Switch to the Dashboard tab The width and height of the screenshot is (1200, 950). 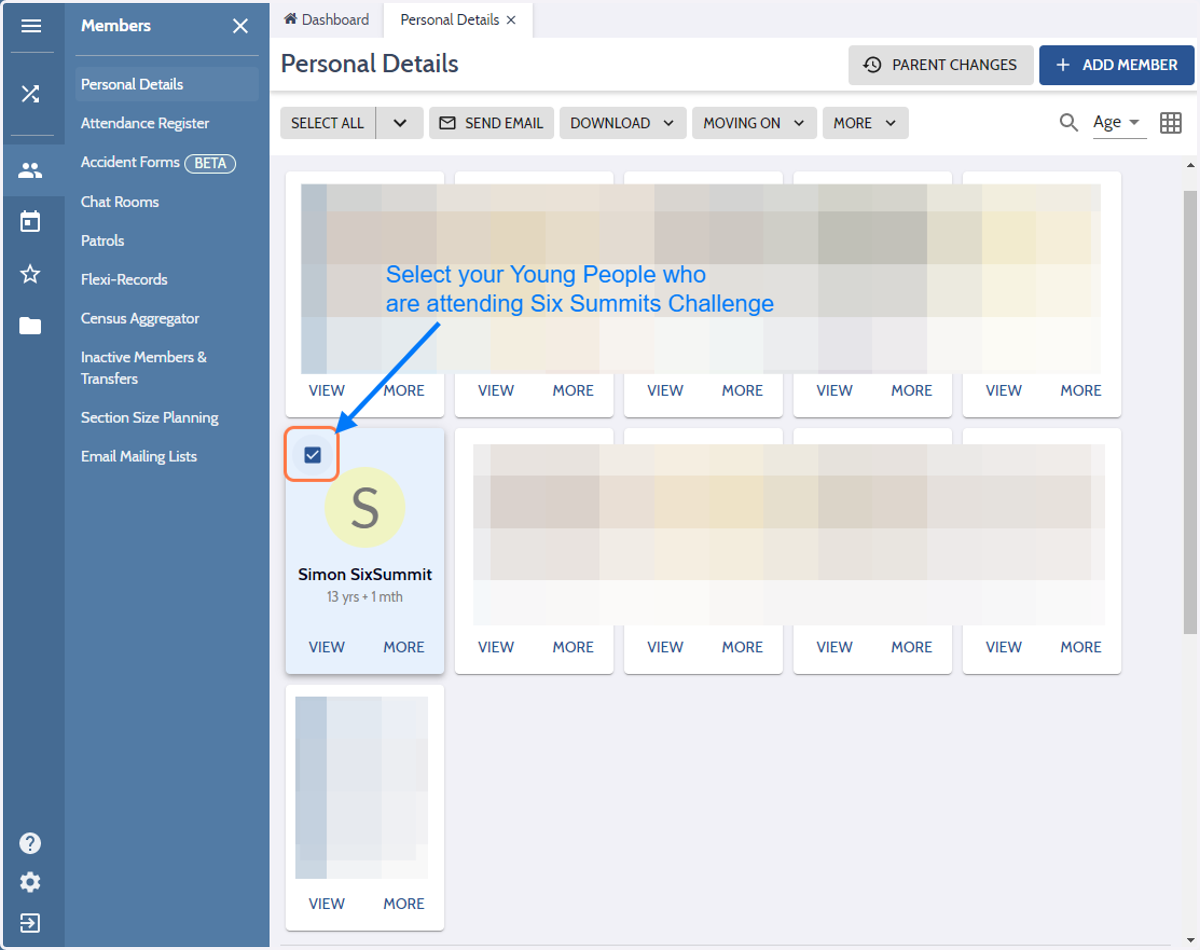(326, 20)
